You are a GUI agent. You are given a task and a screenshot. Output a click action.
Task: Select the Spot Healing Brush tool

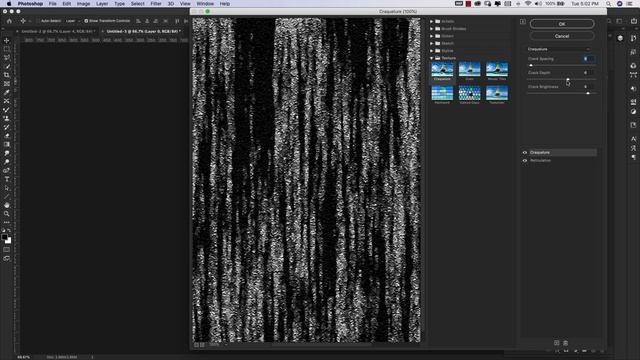[7, 101]
